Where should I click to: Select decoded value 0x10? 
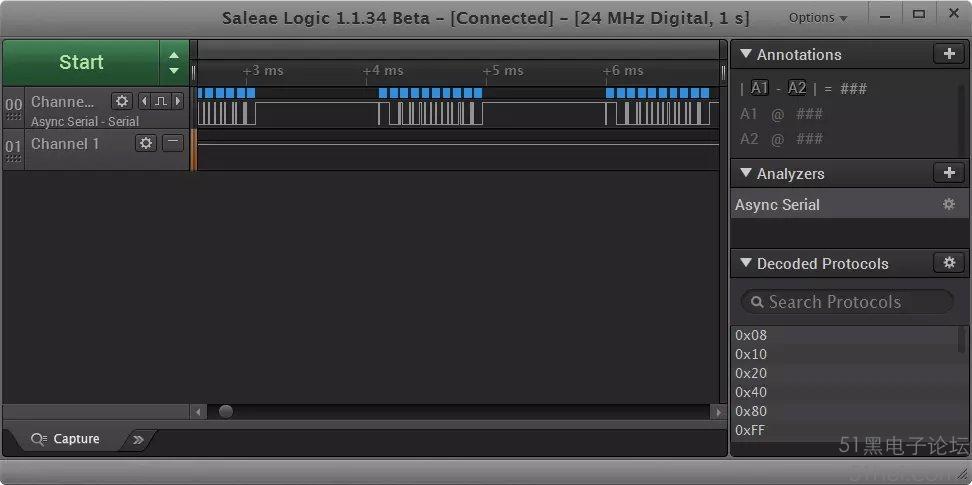tap(844, 354)
